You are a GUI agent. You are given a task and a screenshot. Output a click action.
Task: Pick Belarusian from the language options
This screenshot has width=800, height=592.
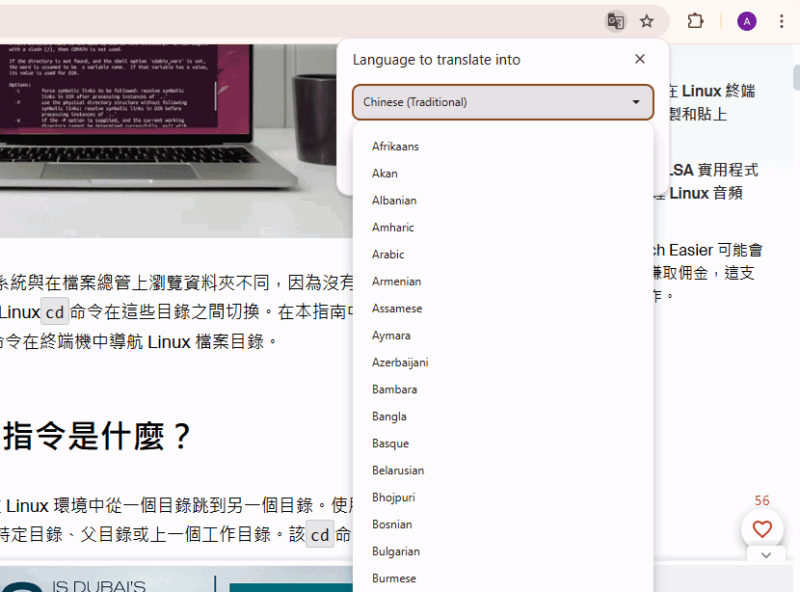[399, 470]
